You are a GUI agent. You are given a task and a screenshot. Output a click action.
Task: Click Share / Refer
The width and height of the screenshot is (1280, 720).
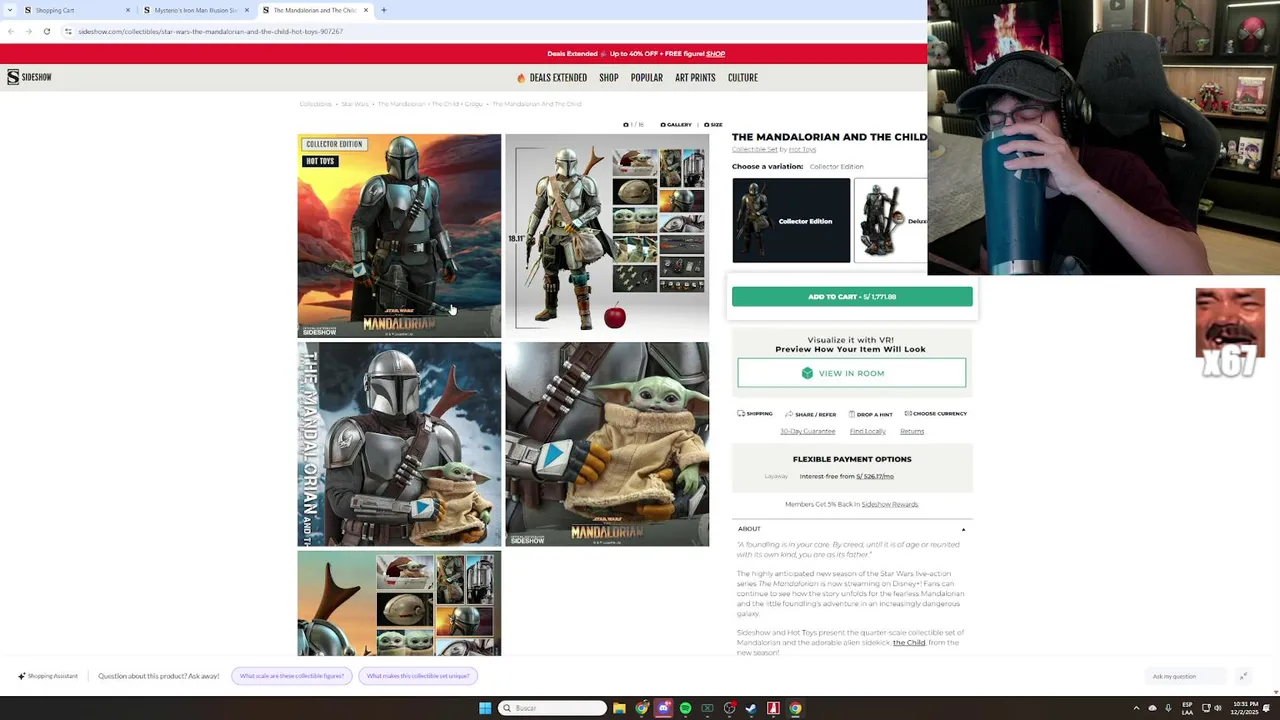click(x=811, y=414)
